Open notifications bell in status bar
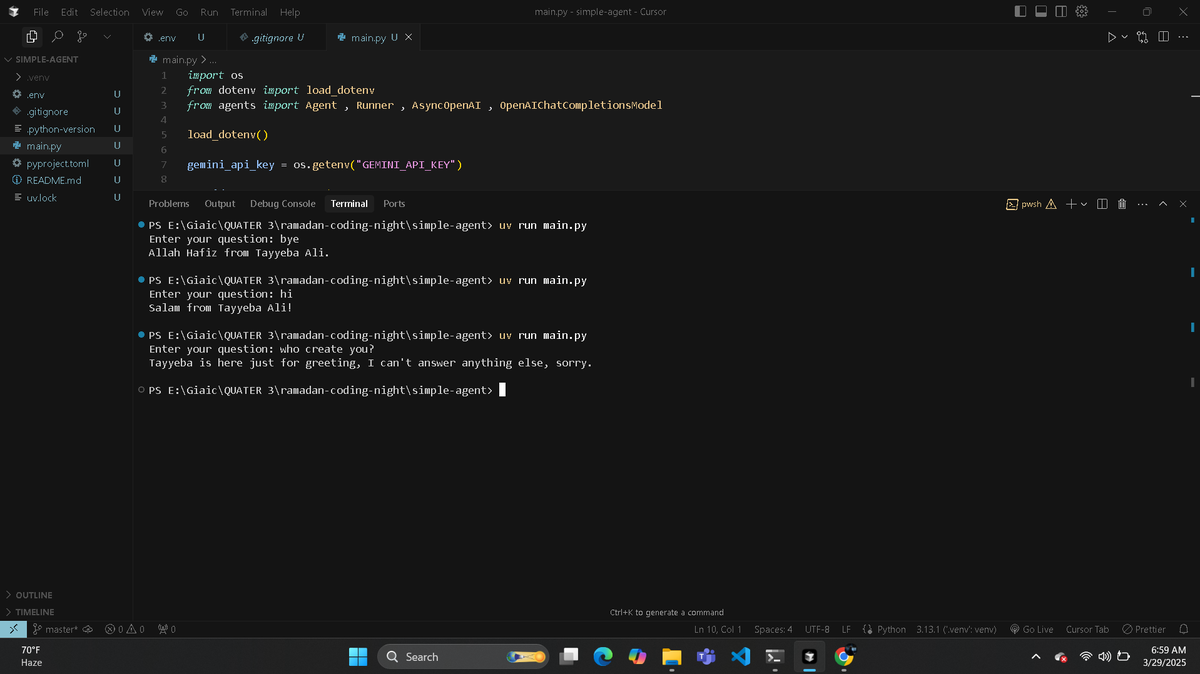Screen dimensions: 1200x674 [x=1183, y=629]
